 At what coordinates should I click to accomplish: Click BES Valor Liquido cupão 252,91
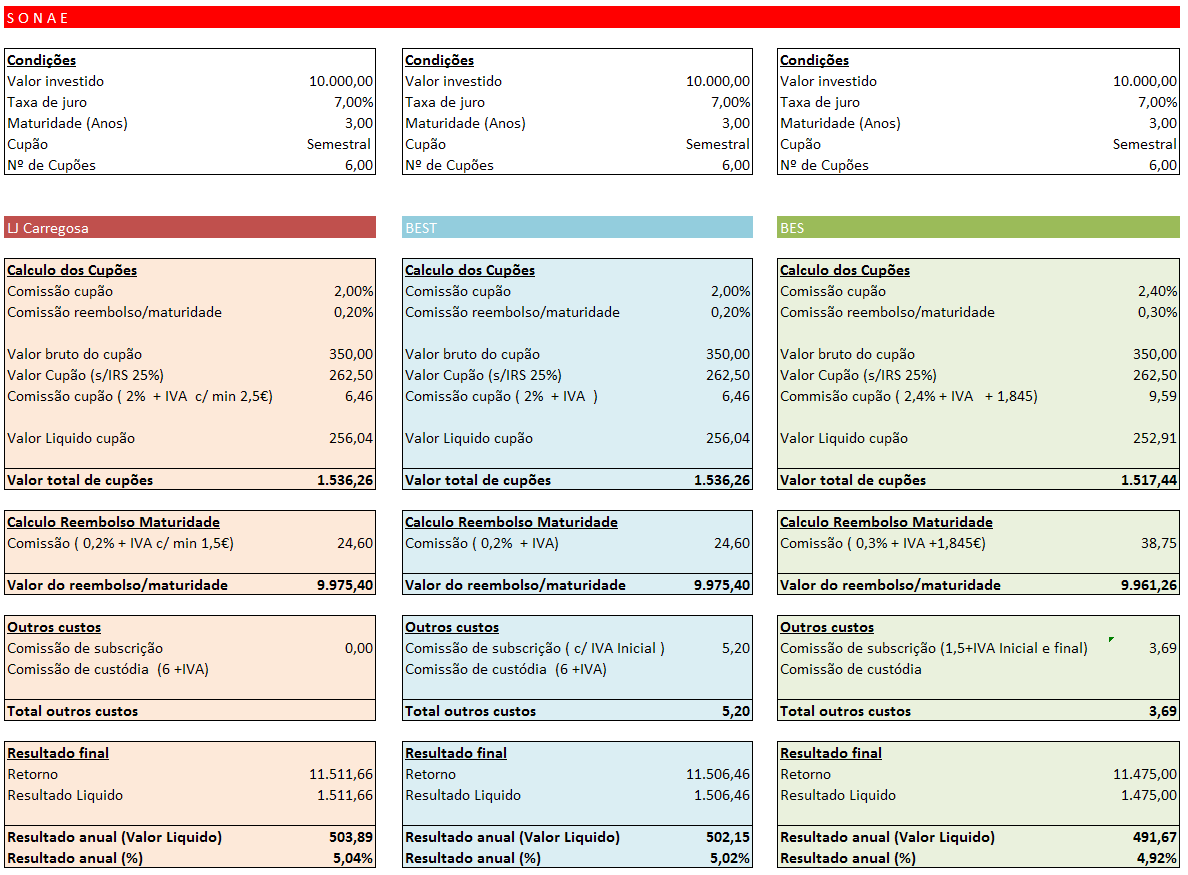click(x=1155, y=438)
